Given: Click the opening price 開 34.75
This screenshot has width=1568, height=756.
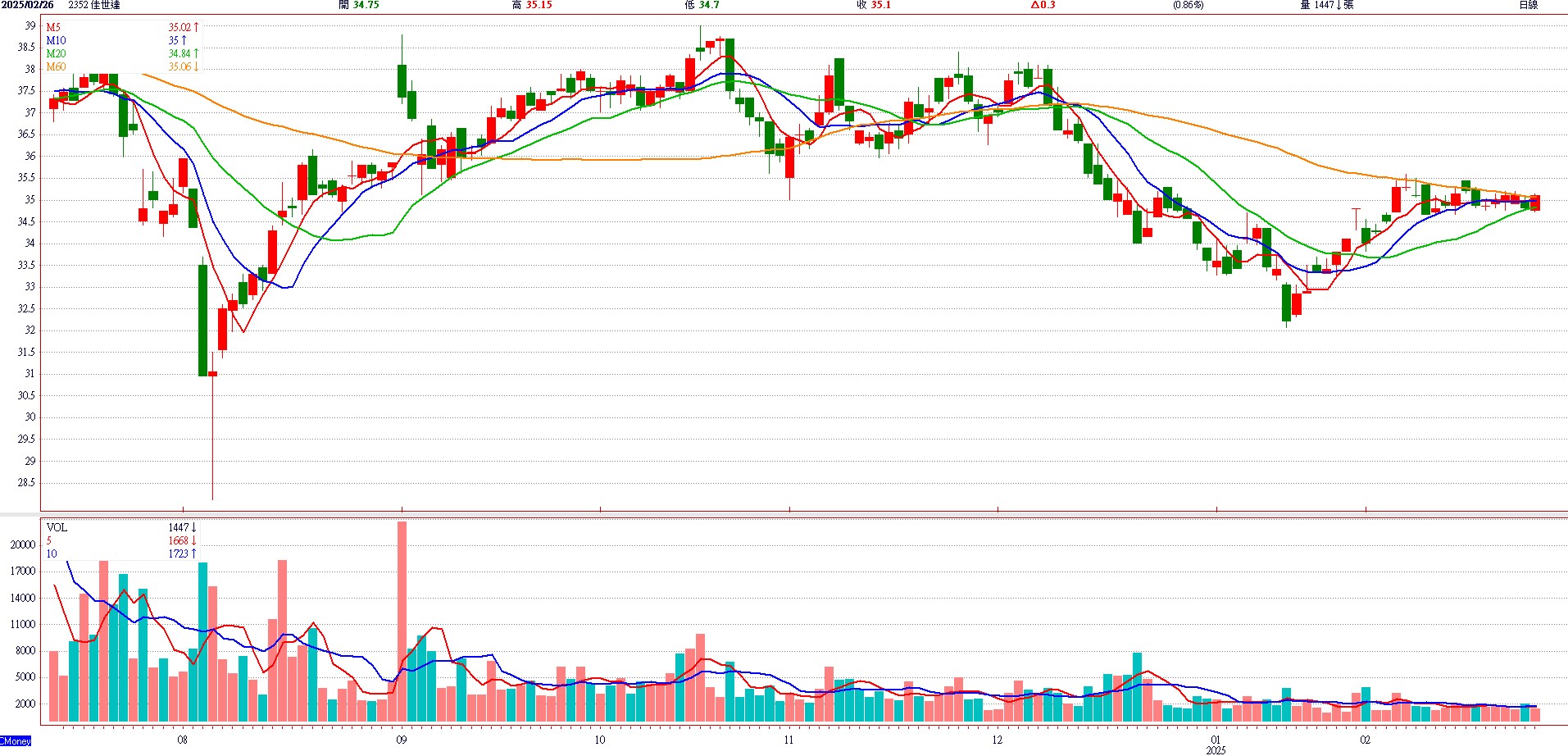Looking at the screenshot, I should 358,5.
